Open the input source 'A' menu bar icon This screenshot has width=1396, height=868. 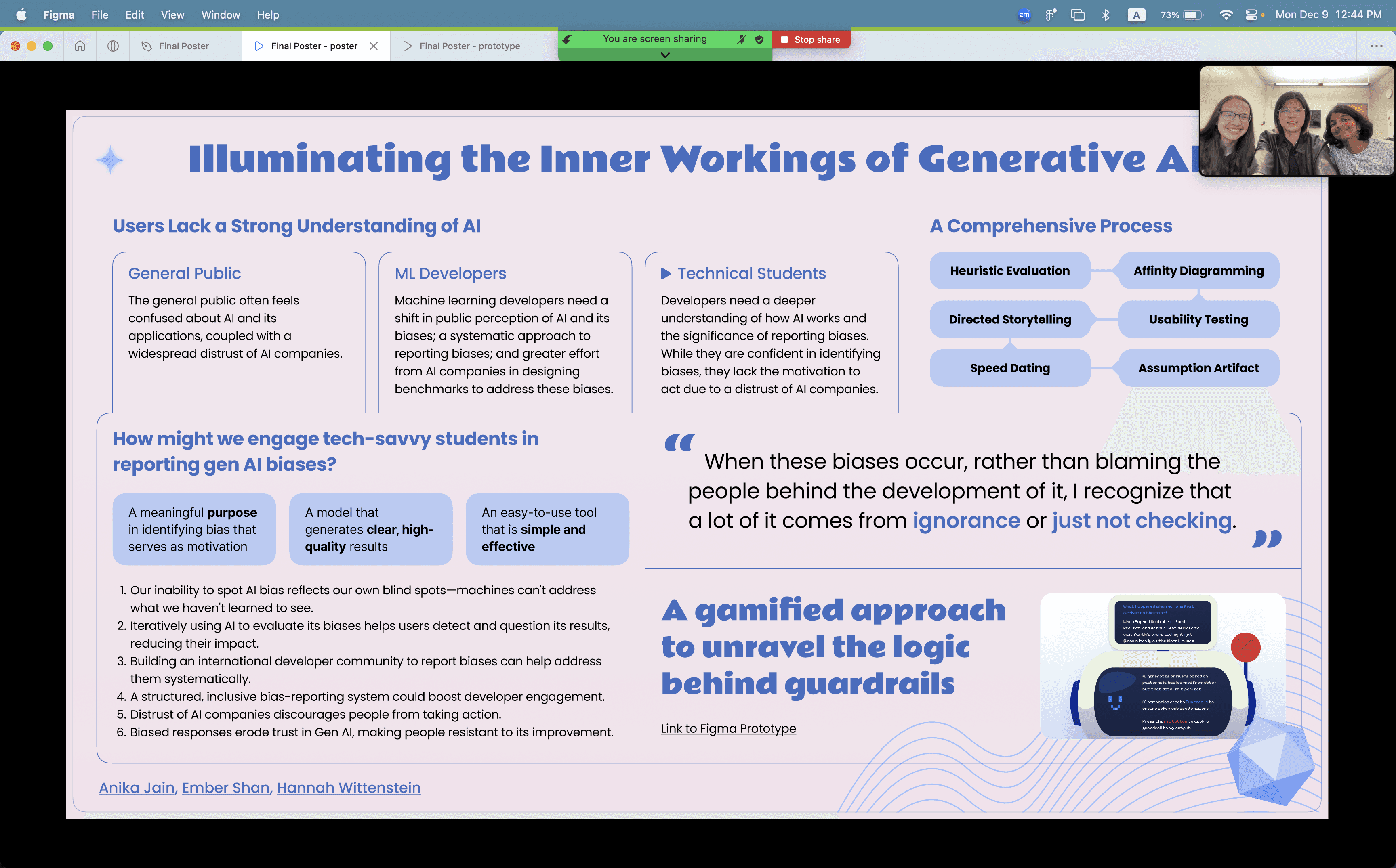tap(1136, 15)
